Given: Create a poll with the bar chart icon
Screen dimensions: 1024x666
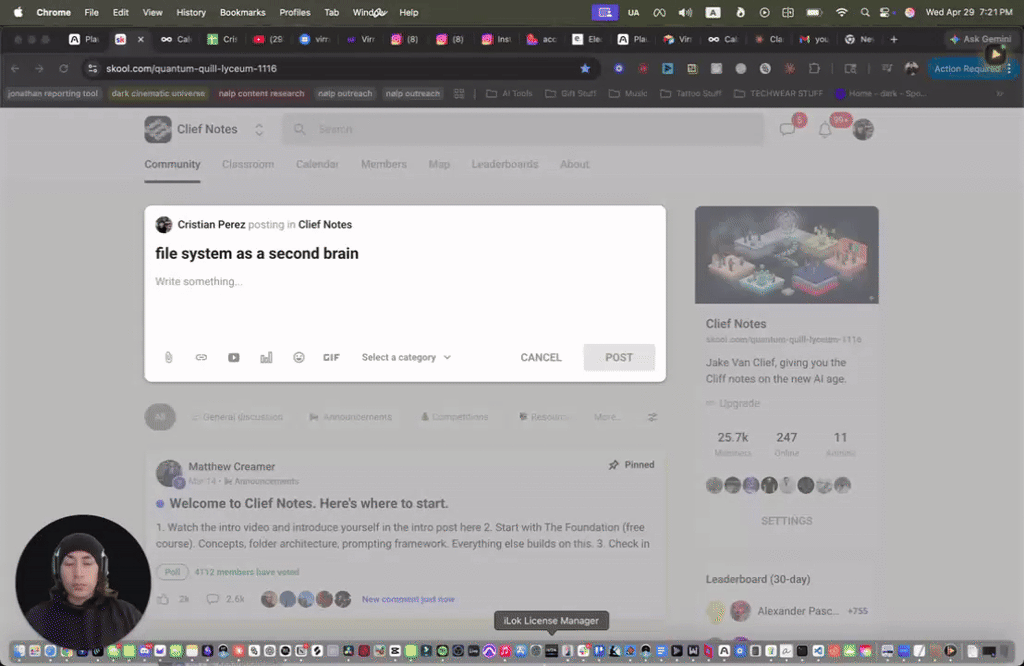Looking at the screenshot, I should tap(266, 357).
